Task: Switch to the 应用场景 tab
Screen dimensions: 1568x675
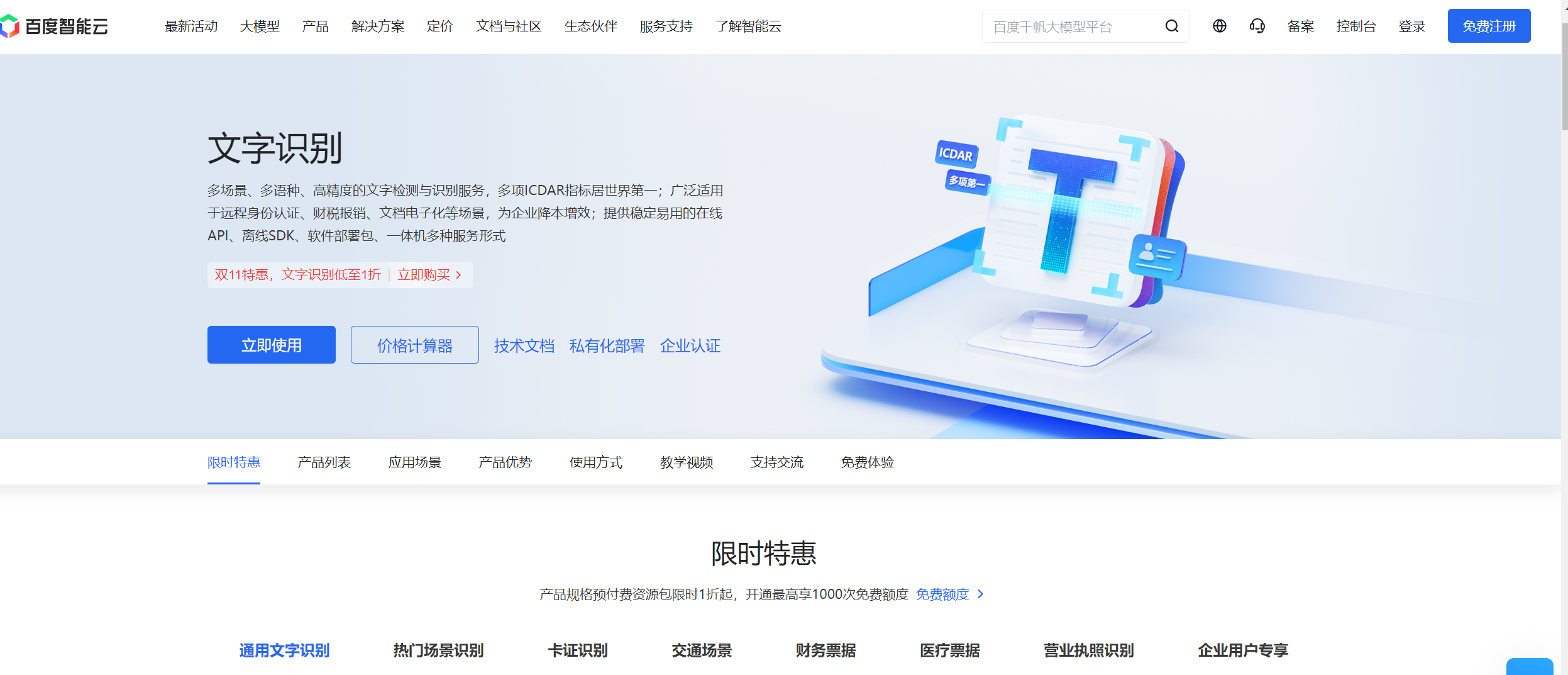Action: click(x=415, y=462)
